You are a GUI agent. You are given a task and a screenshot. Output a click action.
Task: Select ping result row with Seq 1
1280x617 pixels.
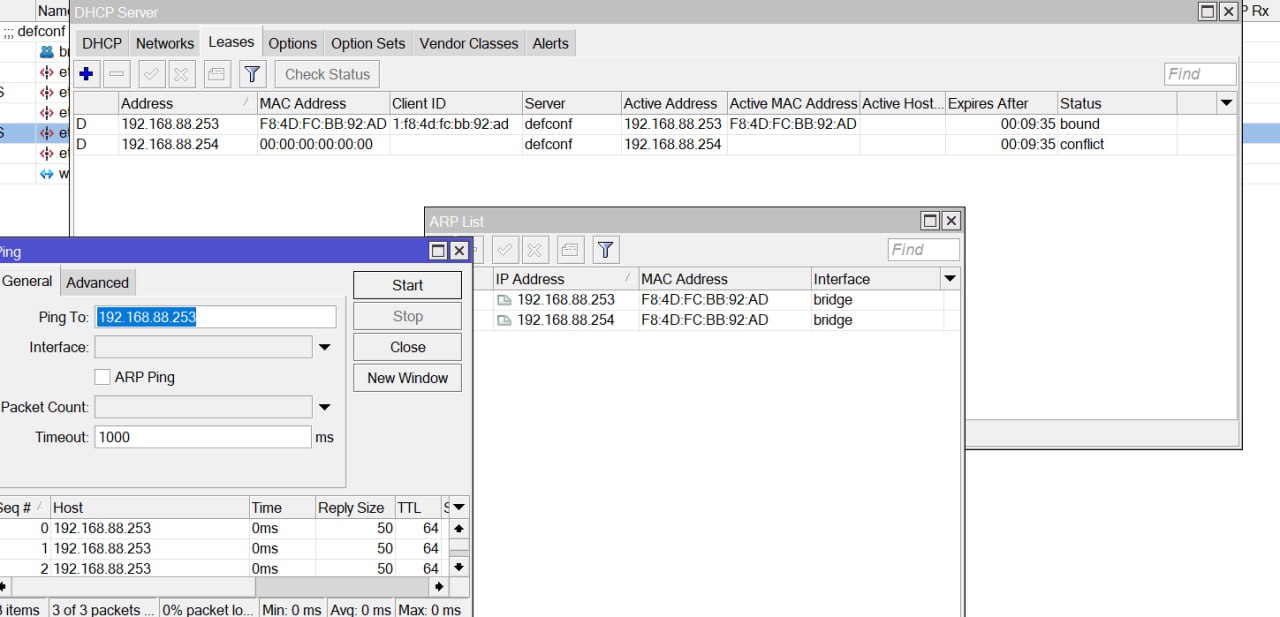click(x=224, y=548)
